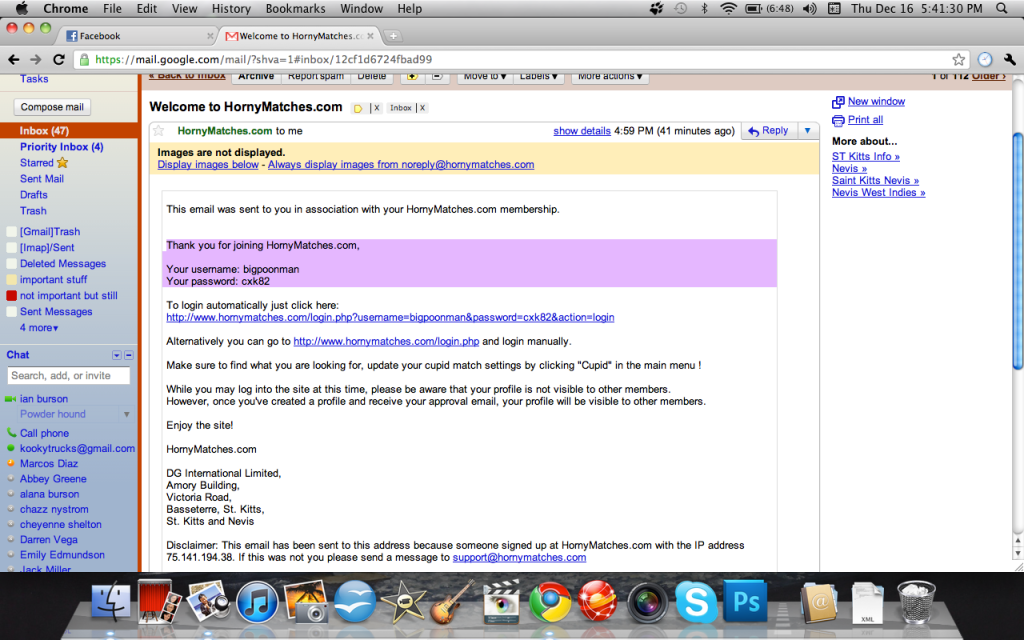Click the Search, add, or invite chat field
1024x640 pixels.
69,376
